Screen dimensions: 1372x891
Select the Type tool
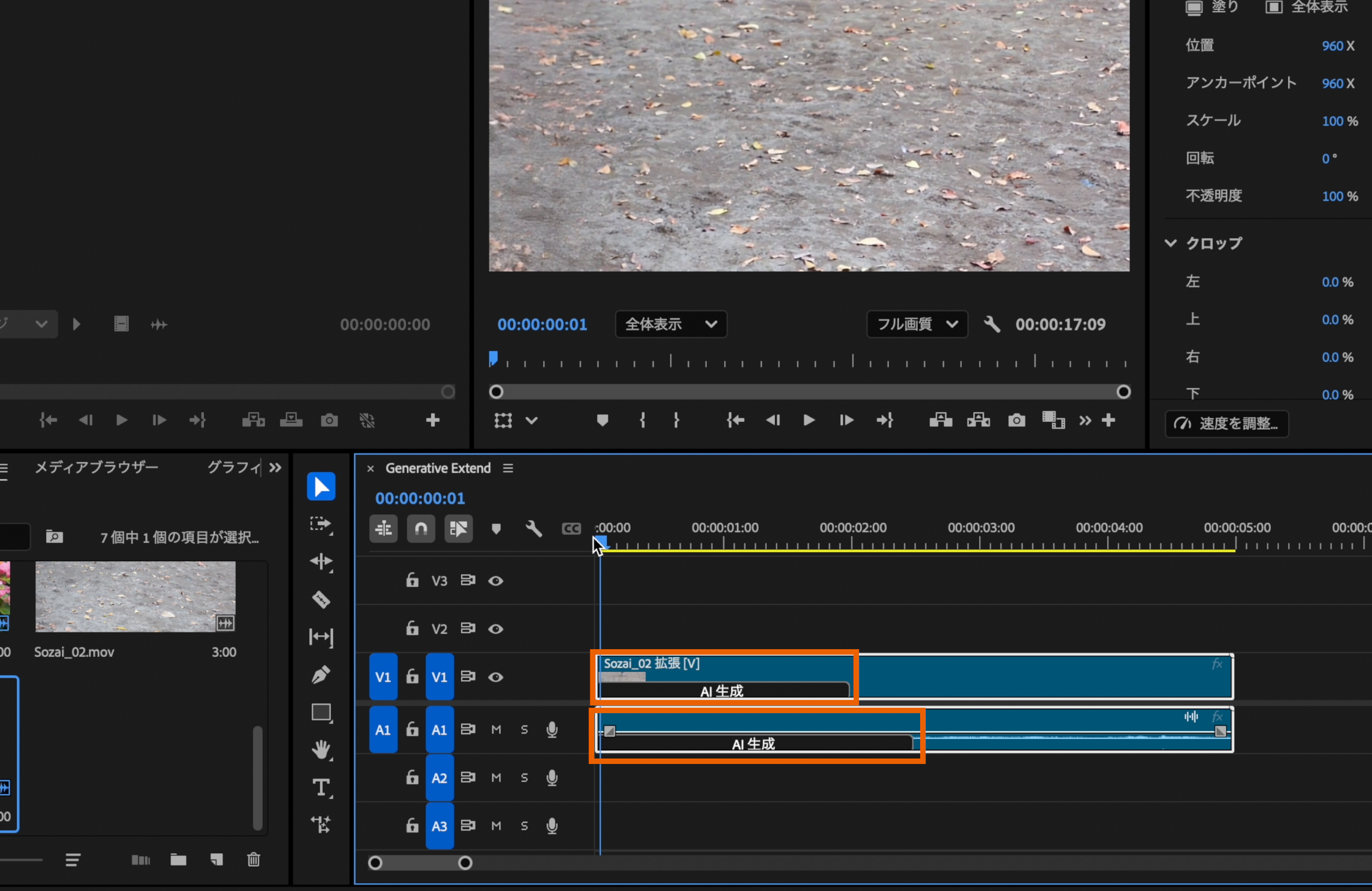click(321, 787)
